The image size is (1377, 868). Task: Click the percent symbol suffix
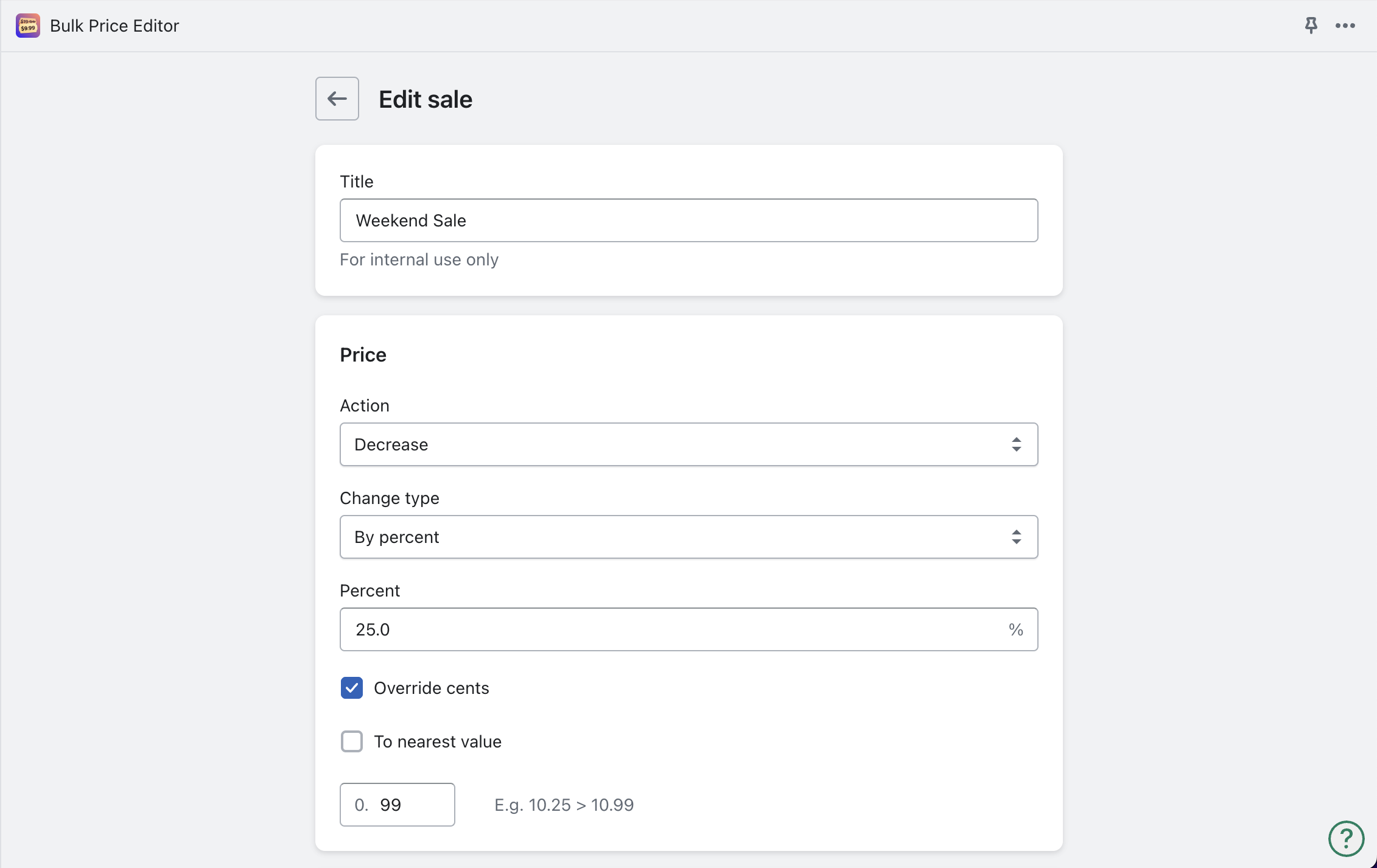point(1015,629)
